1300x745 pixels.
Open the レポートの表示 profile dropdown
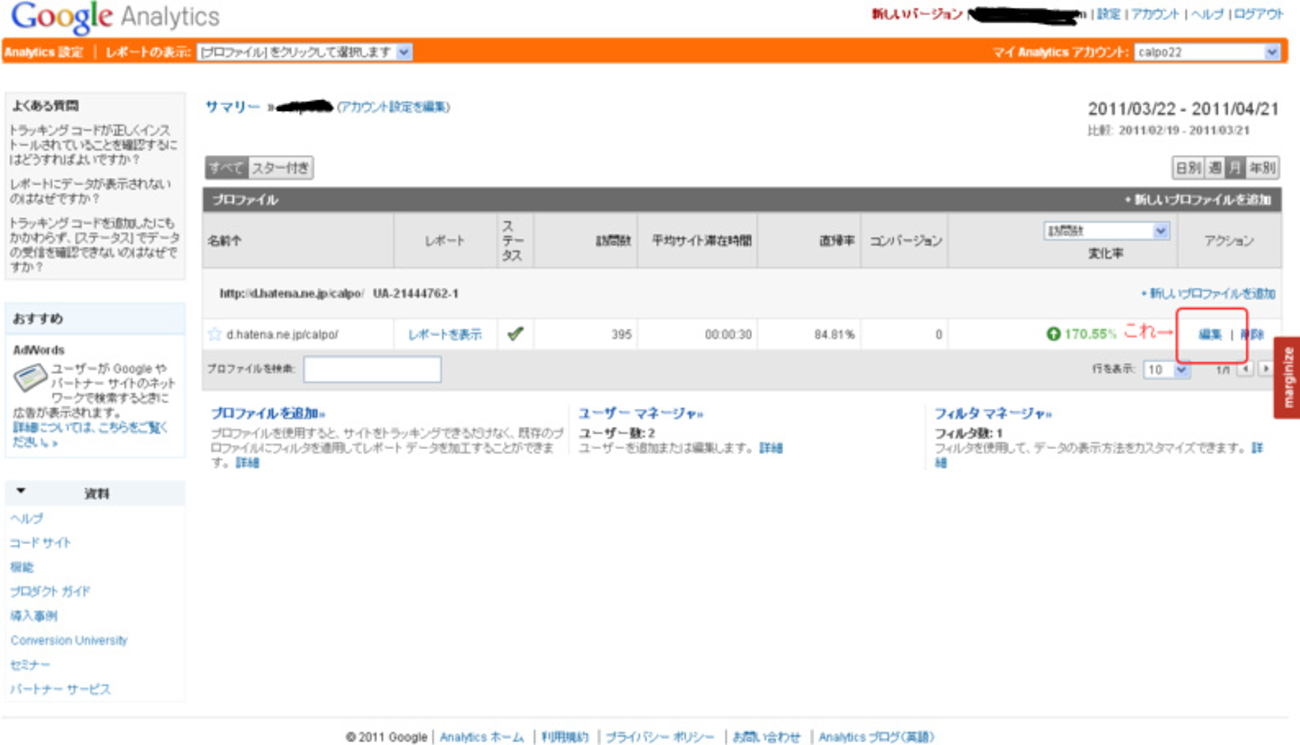pos(305,52)
